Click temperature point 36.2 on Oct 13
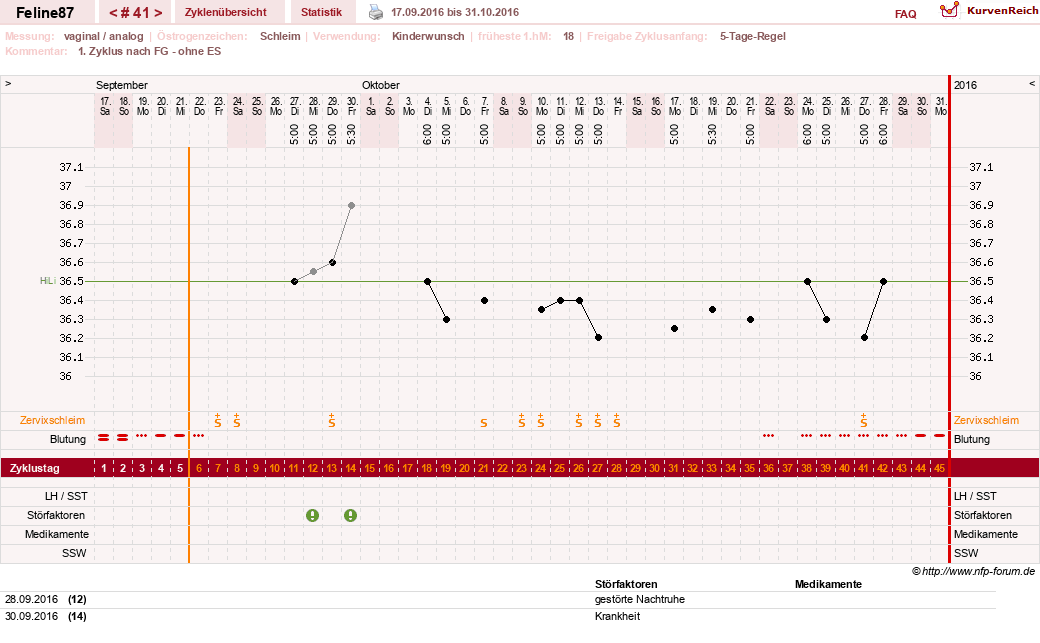1040x643 pixels. point(598,338)
